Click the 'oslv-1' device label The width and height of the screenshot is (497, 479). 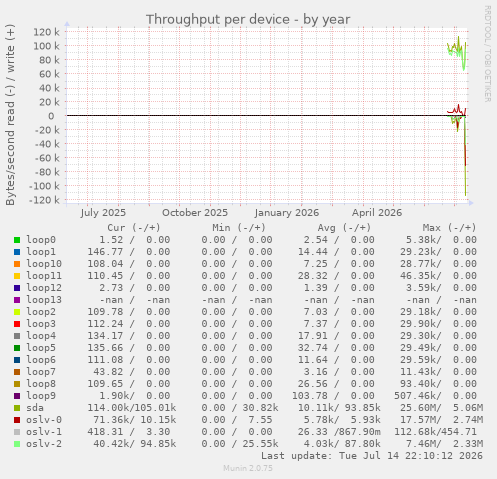(x=44, y=432)
